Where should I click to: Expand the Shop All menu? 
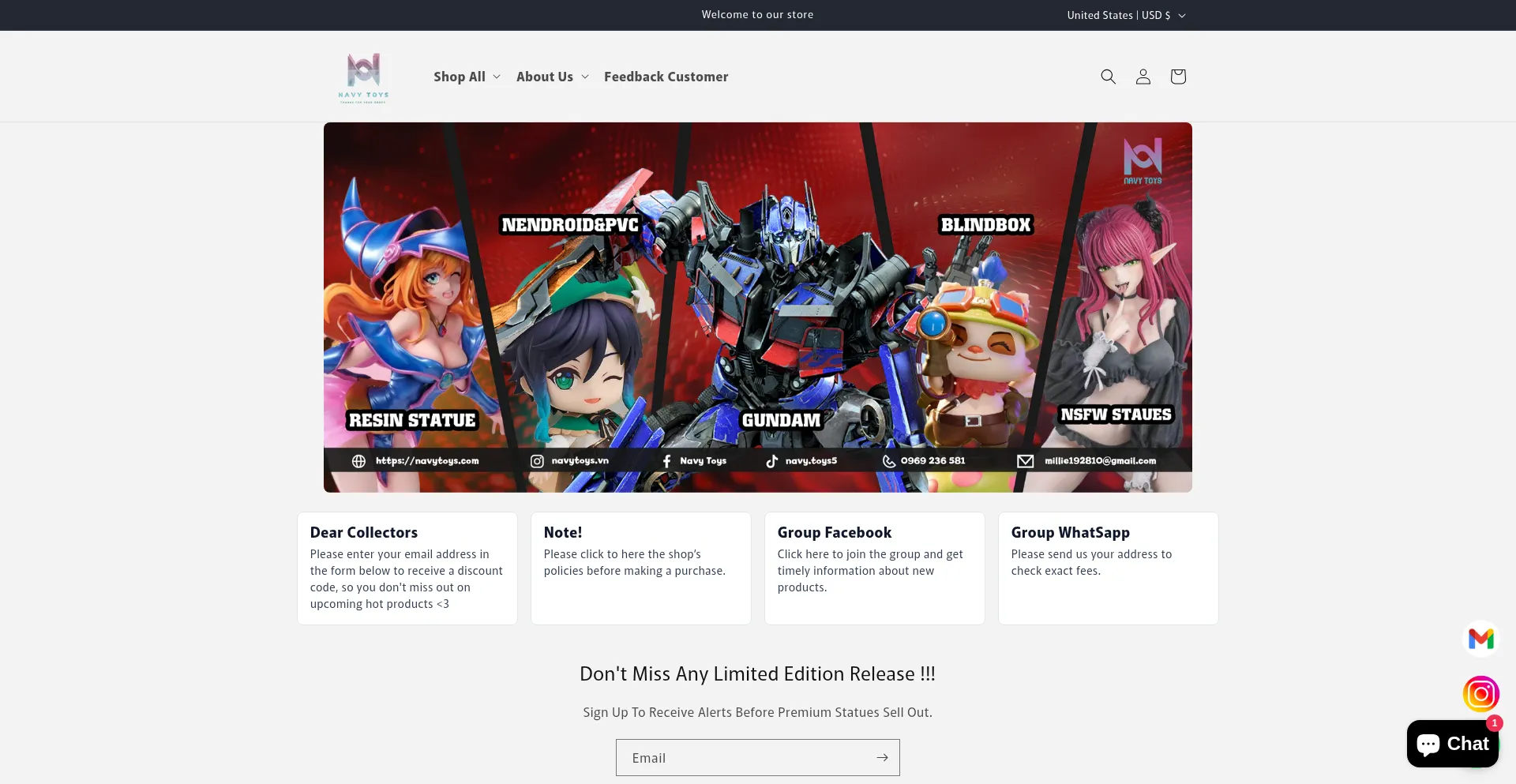coord(467,77)
